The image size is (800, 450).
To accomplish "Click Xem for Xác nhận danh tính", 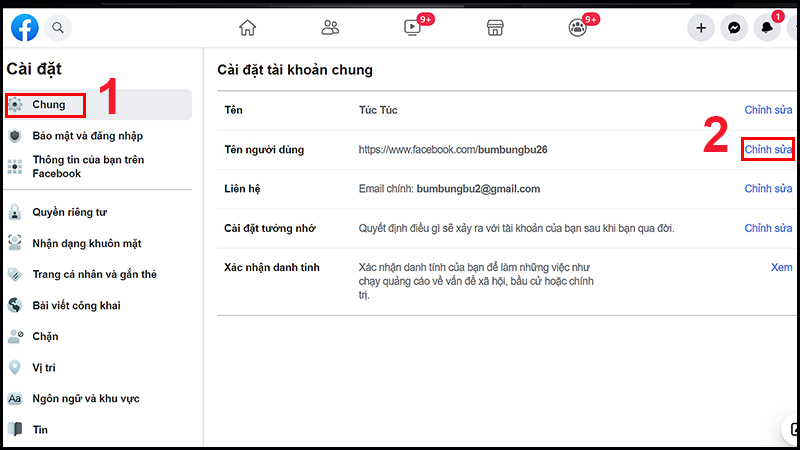I will [x=781, y=267].
